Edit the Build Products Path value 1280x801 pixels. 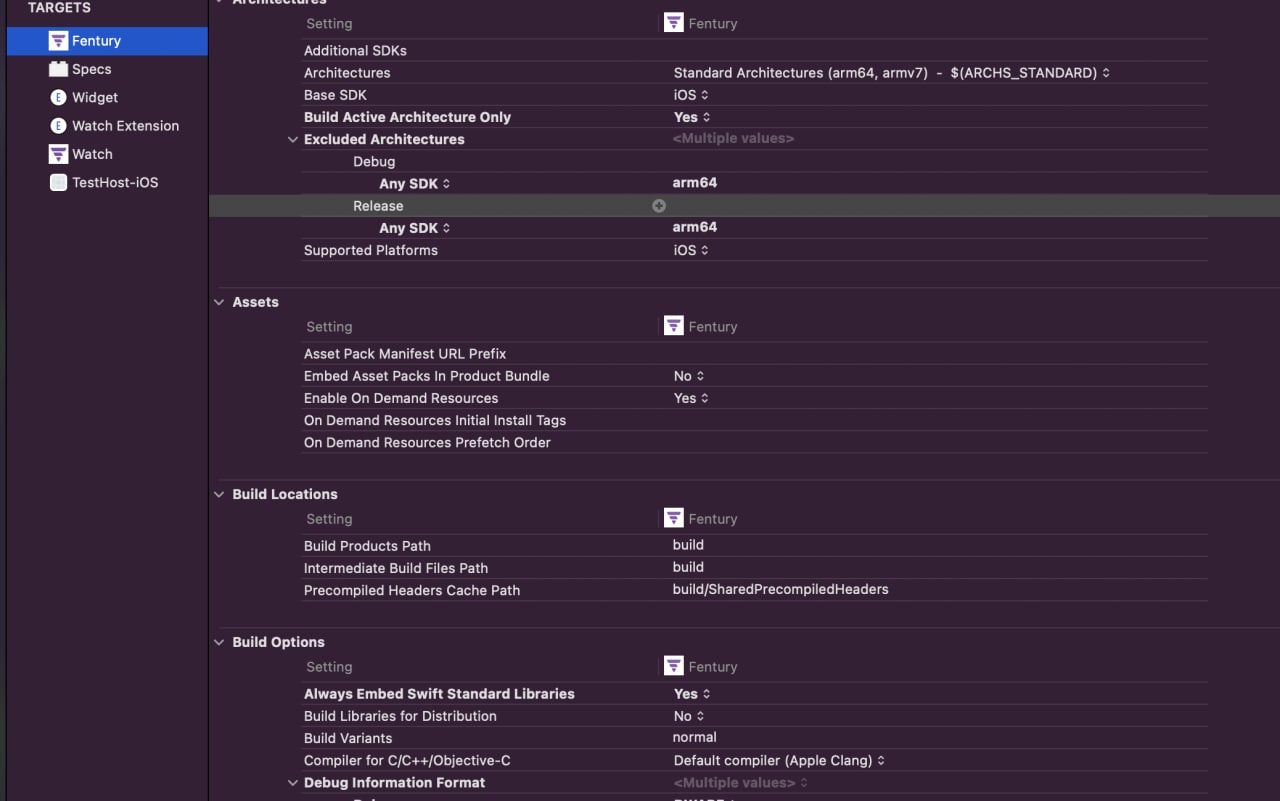[688, 545]
